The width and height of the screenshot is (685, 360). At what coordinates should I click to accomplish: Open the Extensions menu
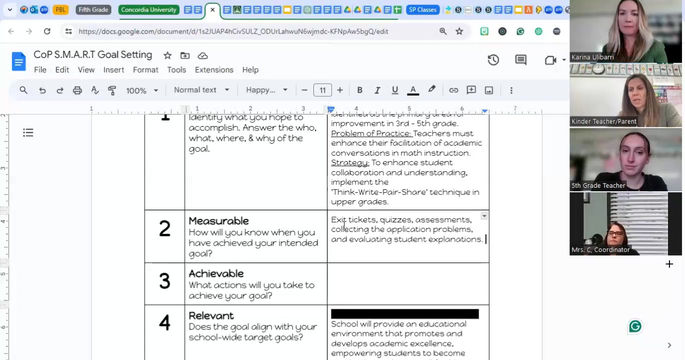click(x=214, y=70)
